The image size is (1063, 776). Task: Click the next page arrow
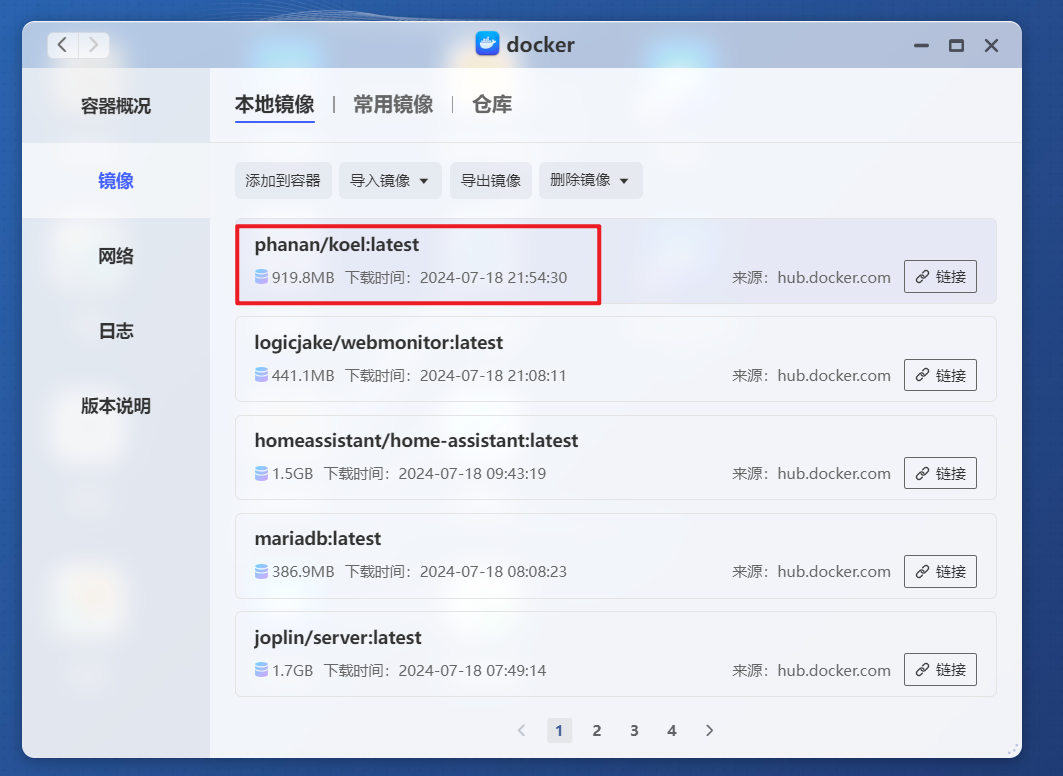pyautogui.click(x=710, y=730)
